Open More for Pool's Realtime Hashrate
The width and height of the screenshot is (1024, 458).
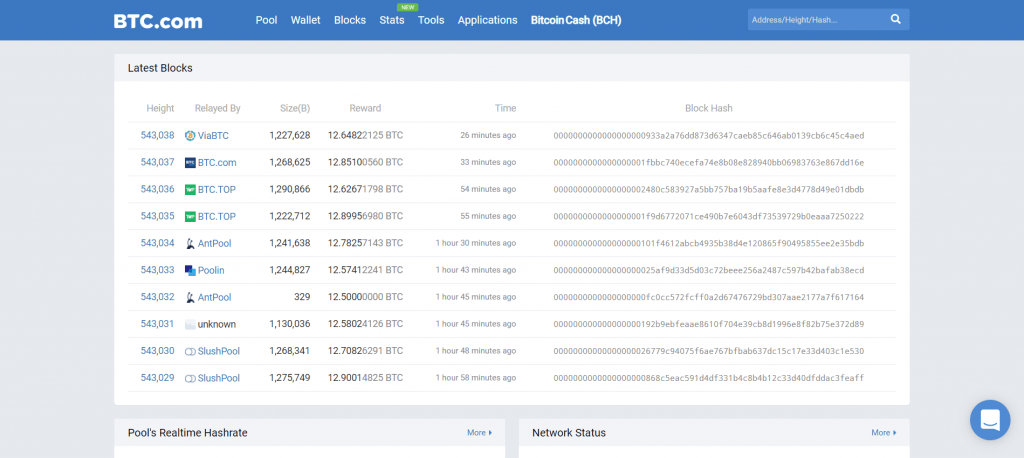pyautogui.click(x=479, y=433)
